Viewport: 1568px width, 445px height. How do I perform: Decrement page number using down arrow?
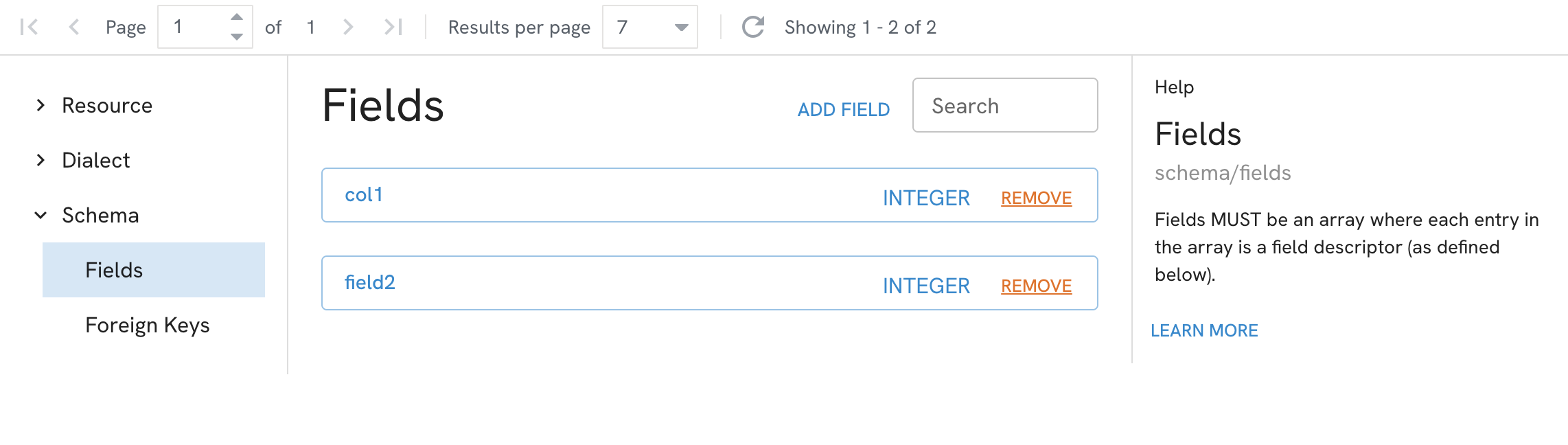coord(236,38)
